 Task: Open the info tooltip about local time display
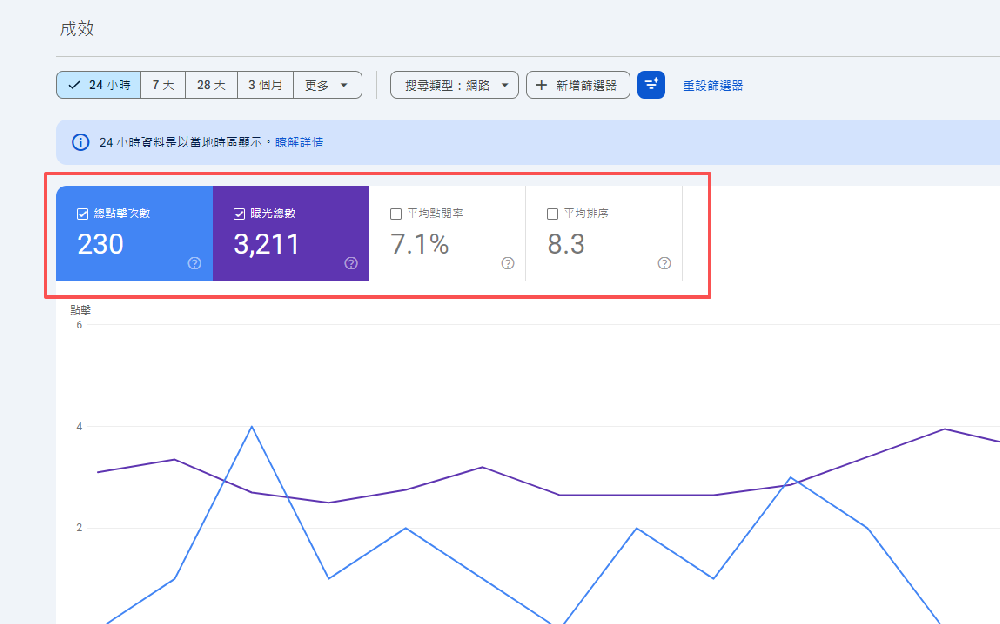point(80,141)
